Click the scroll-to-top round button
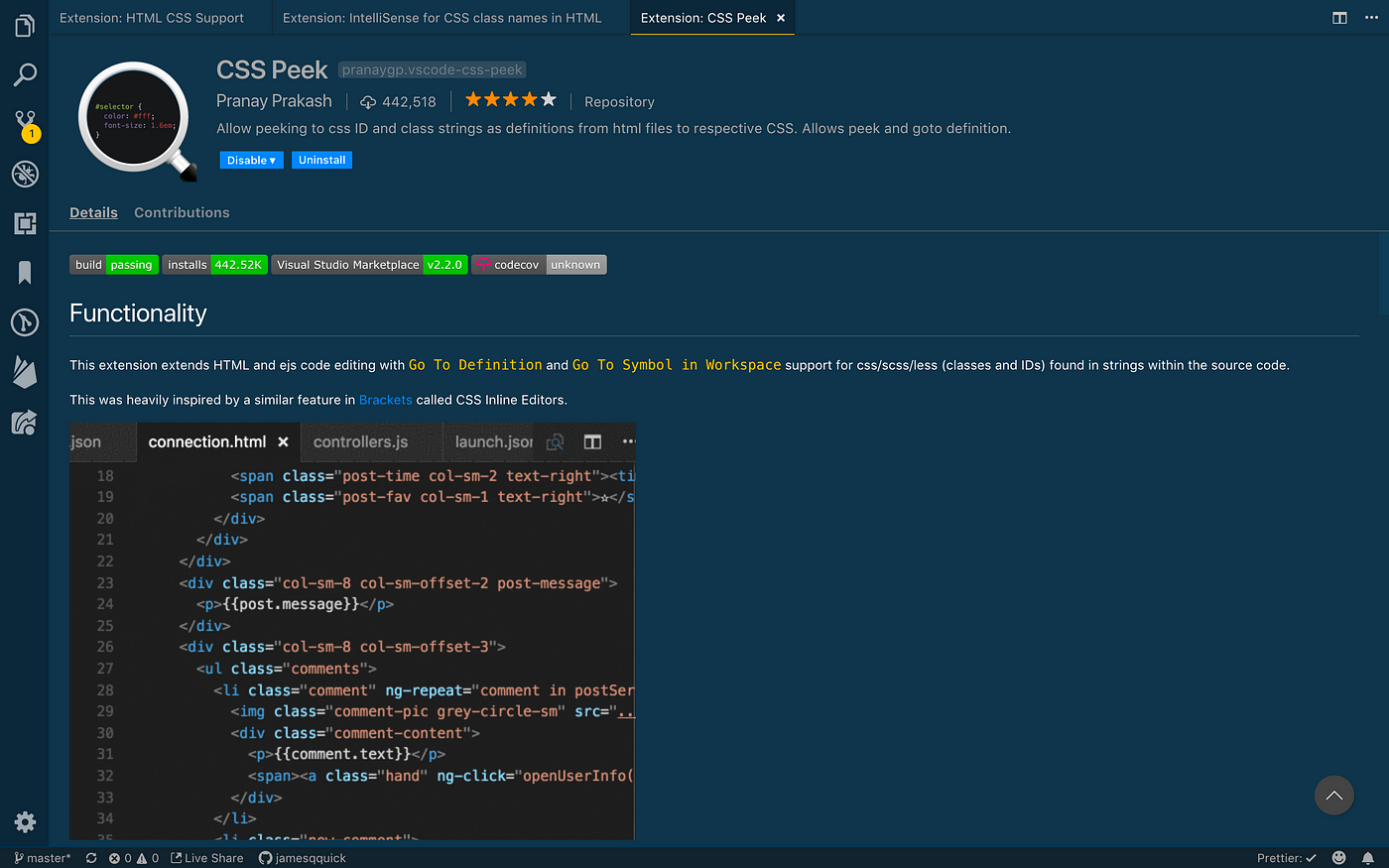 (x=1334, y=795)
